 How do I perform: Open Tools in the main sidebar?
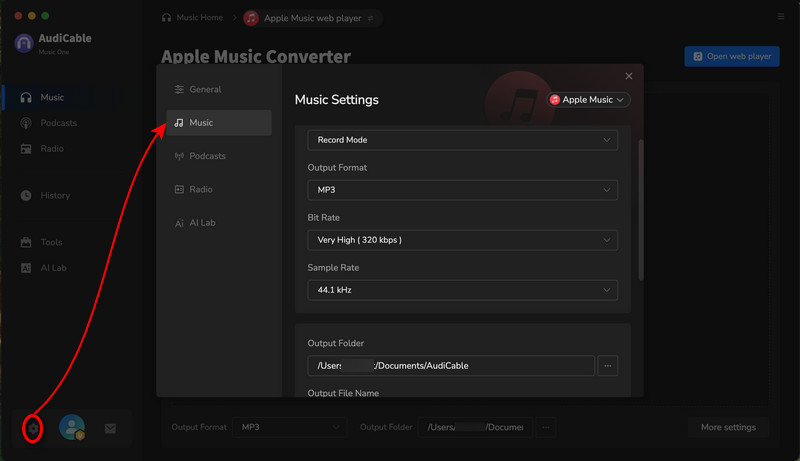click(63, 242)
